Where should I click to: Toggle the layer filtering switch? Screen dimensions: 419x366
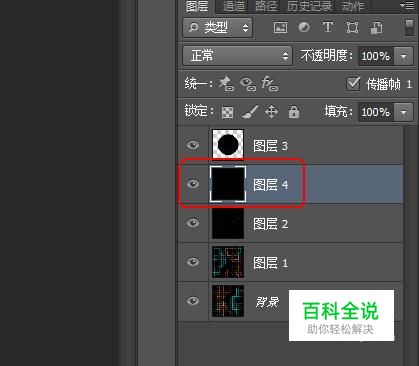click(x=409, y=28)
